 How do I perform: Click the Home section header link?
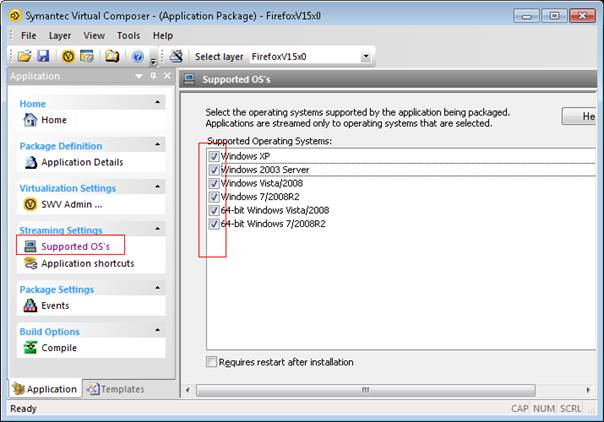pyautogui.click(x=33, y=104)
